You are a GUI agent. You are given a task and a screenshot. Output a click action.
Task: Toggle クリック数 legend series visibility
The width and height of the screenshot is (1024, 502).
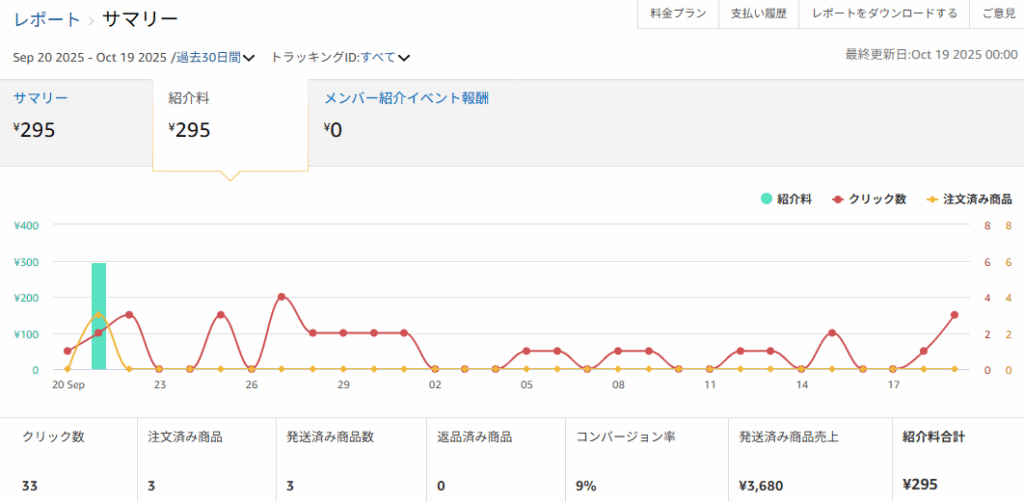click(x=868, y=199)
